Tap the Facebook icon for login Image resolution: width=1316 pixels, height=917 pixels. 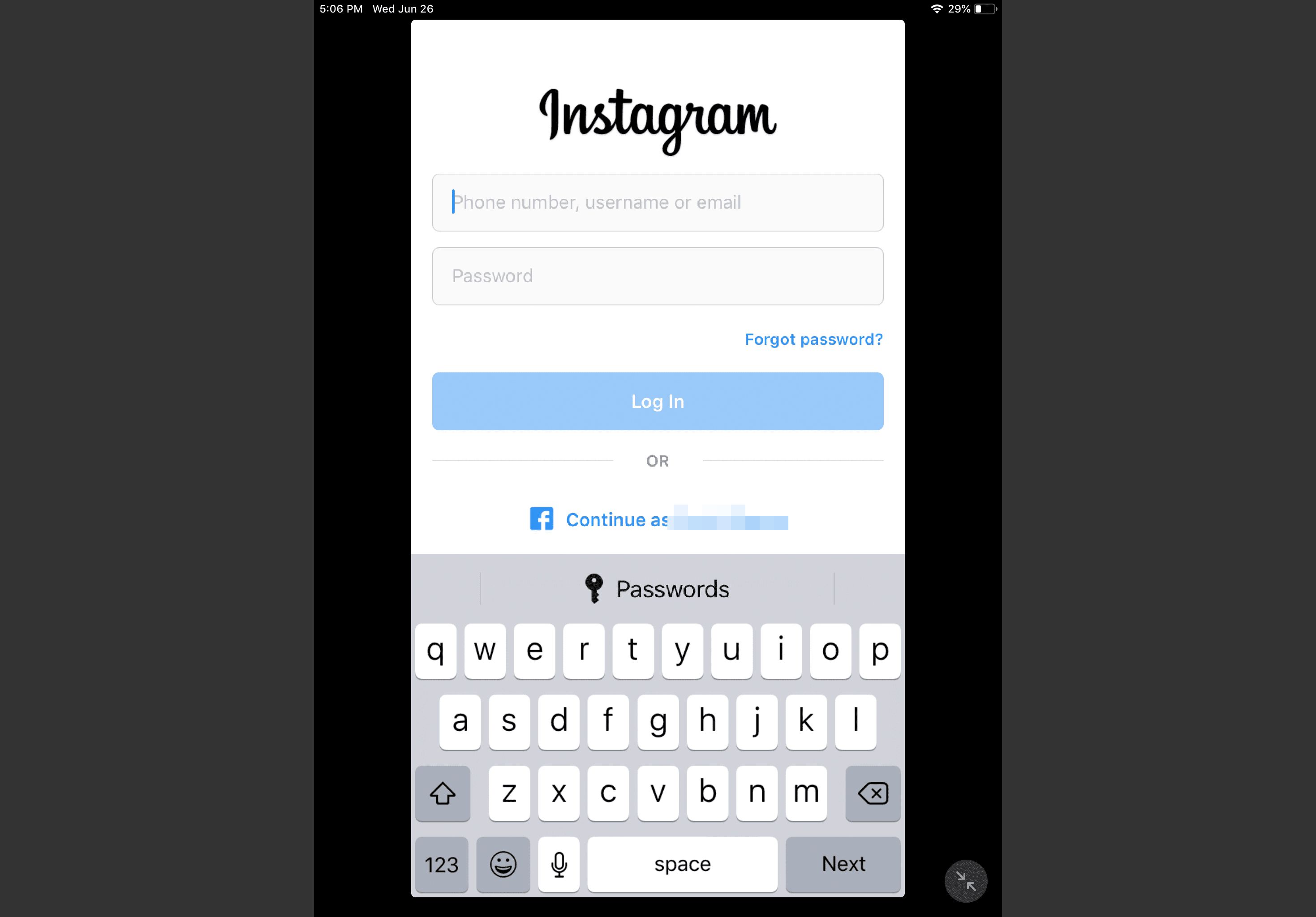(541, 519)
